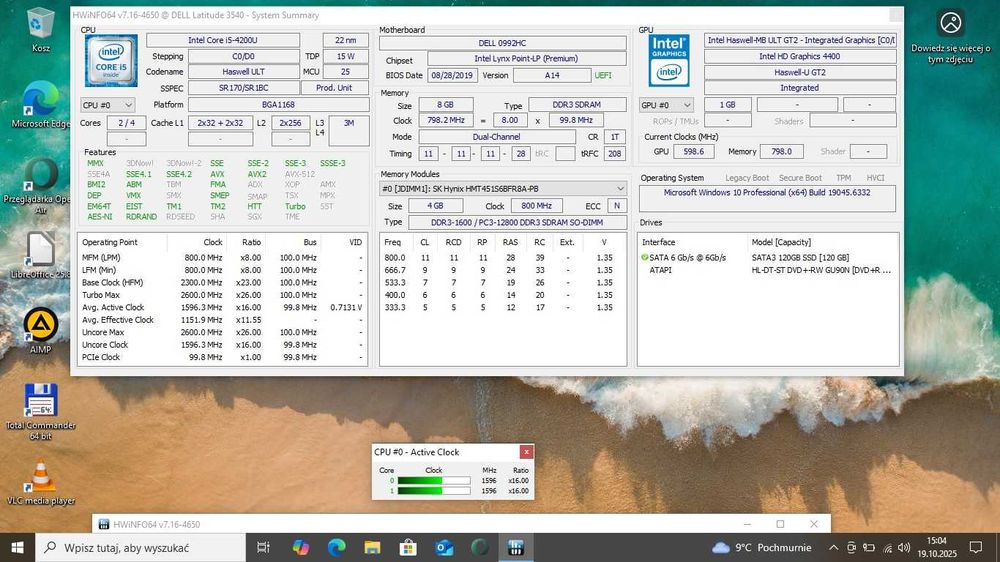Open network status in system tray
The height and width of the screenshot is (562, 1000).
pos(887,547)
